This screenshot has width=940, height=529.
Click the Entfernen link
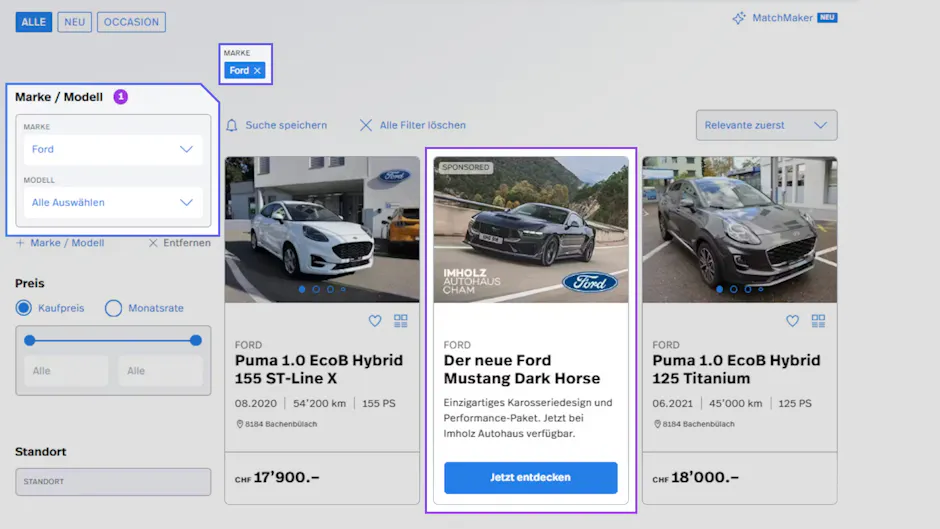pyautogui.click(x=186, y=243)
